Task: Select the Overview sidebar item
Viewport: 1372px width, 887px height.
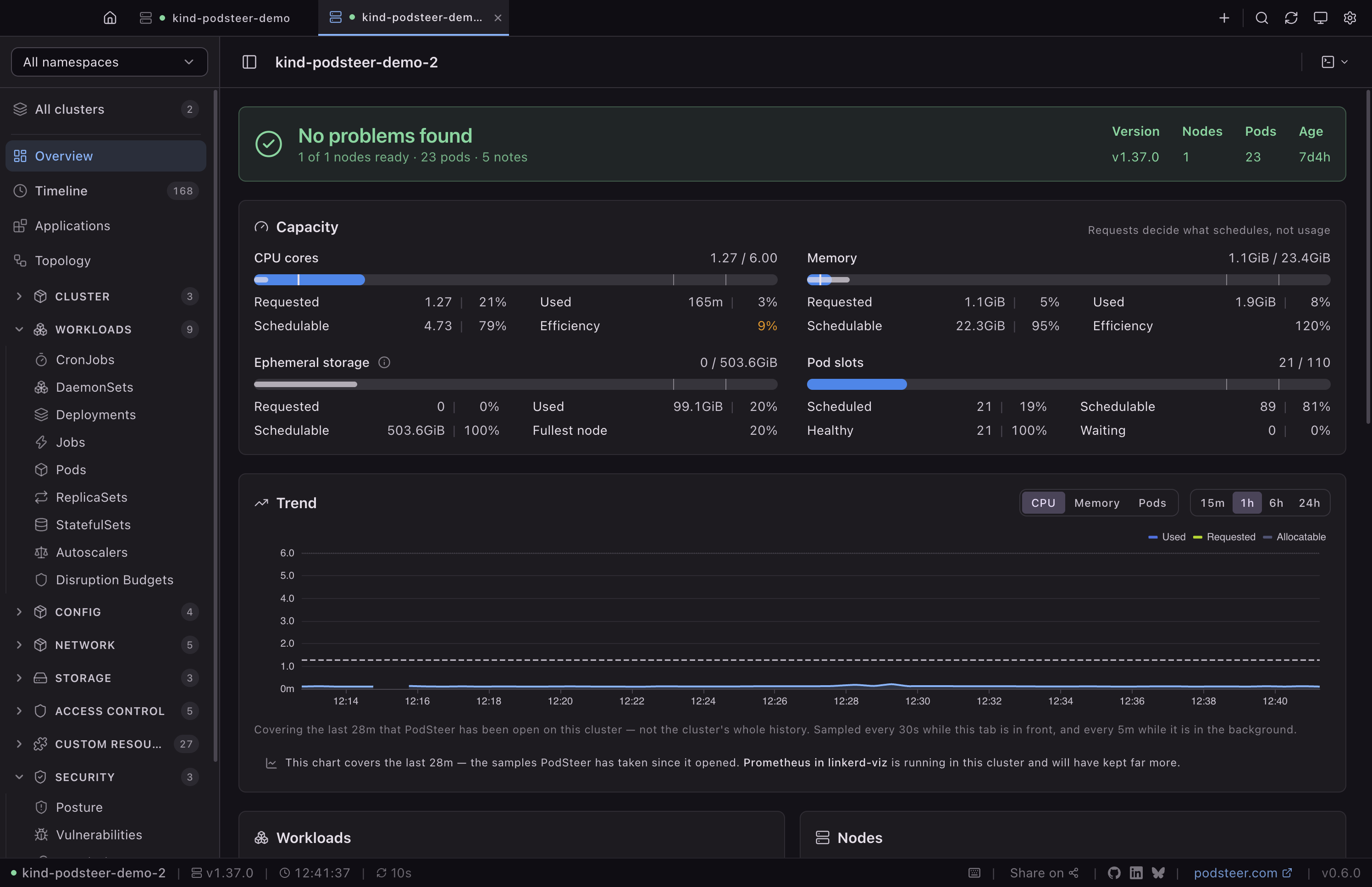Action: point(105,156)
